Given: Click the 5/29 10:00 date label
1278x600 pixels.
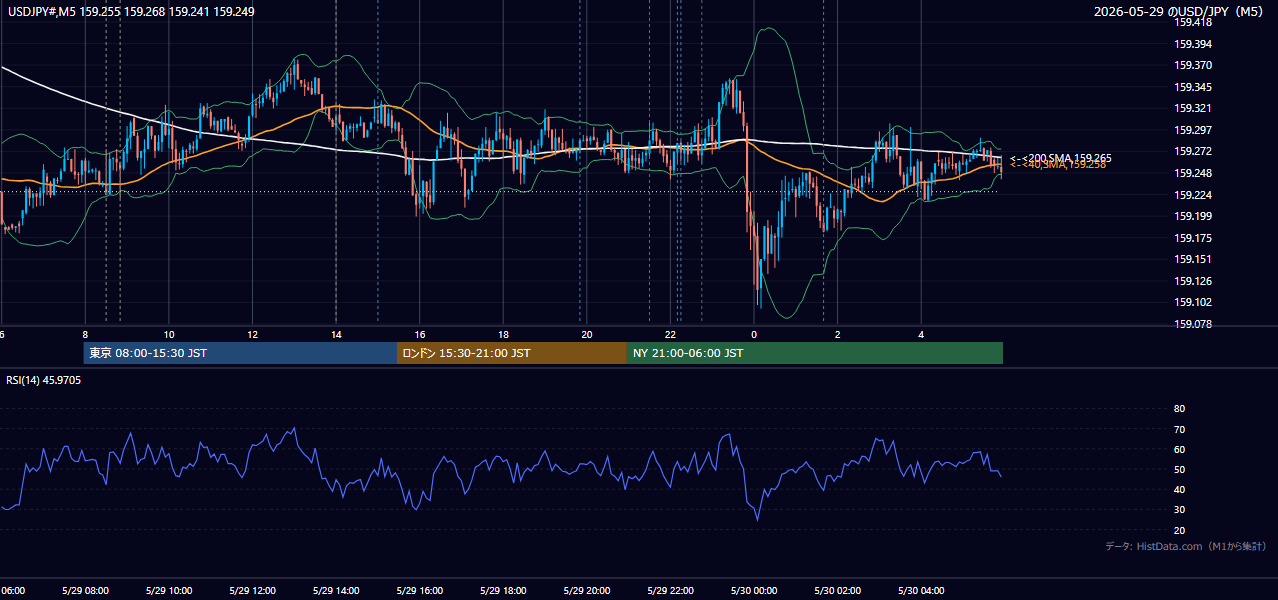Looking at the screenshot, I should [x=169, y=591].
